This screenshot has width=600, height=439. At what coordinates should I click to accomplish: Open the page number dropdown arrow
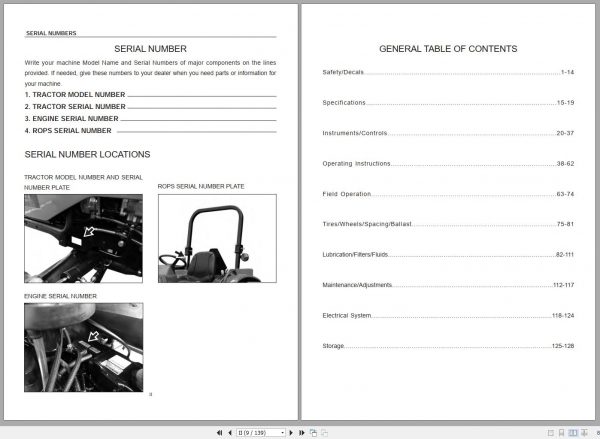pos(283,432)
